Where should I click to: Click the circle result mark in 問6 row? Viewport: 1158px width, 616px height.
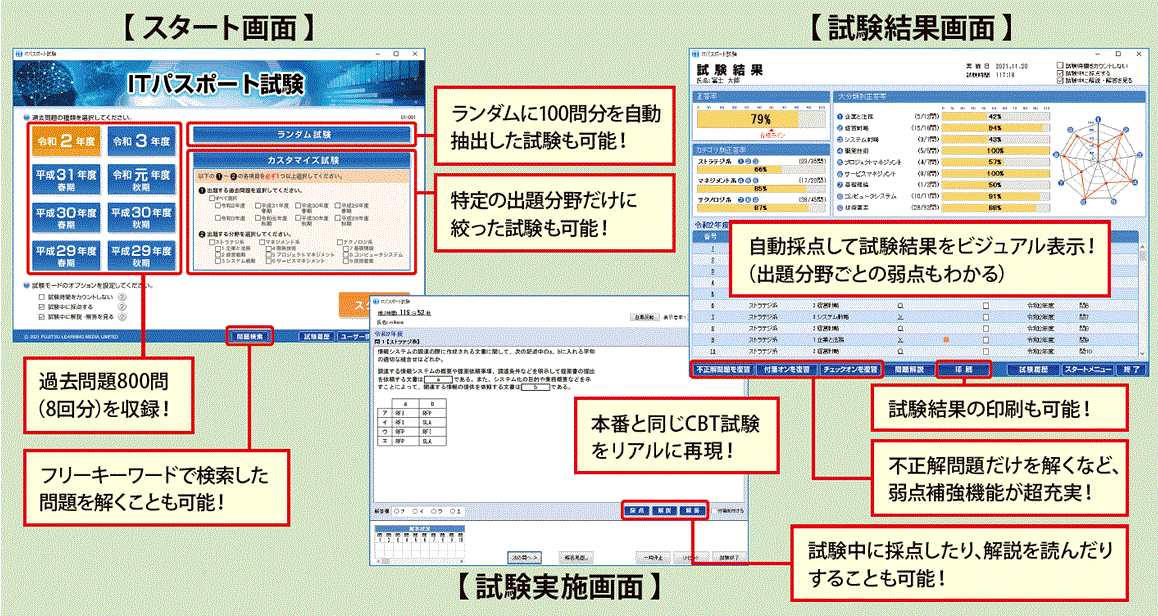coord(899,304)
